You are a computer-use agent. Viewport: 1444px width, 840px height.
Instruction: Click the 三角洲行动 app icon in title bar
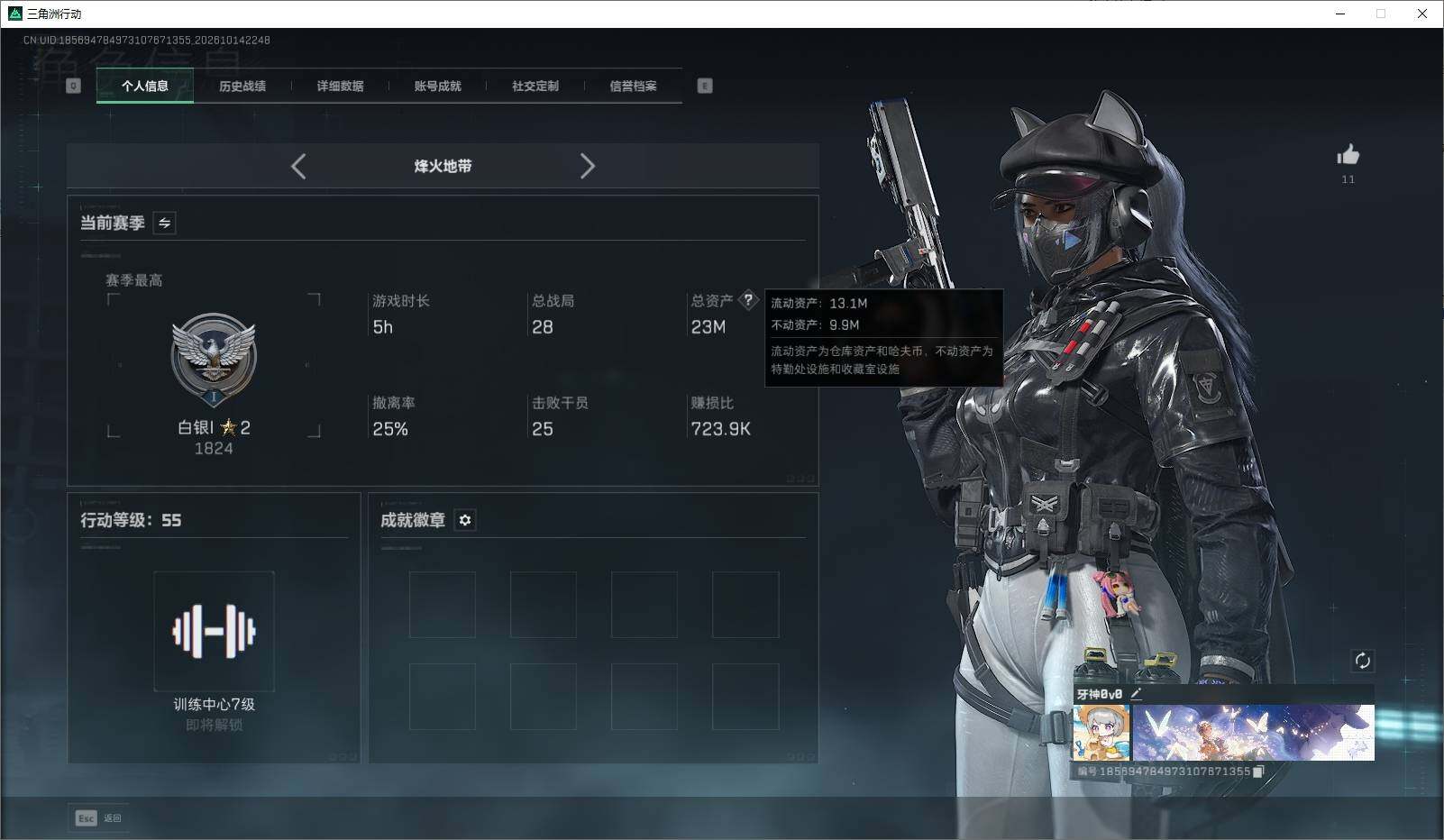[14, 14]
